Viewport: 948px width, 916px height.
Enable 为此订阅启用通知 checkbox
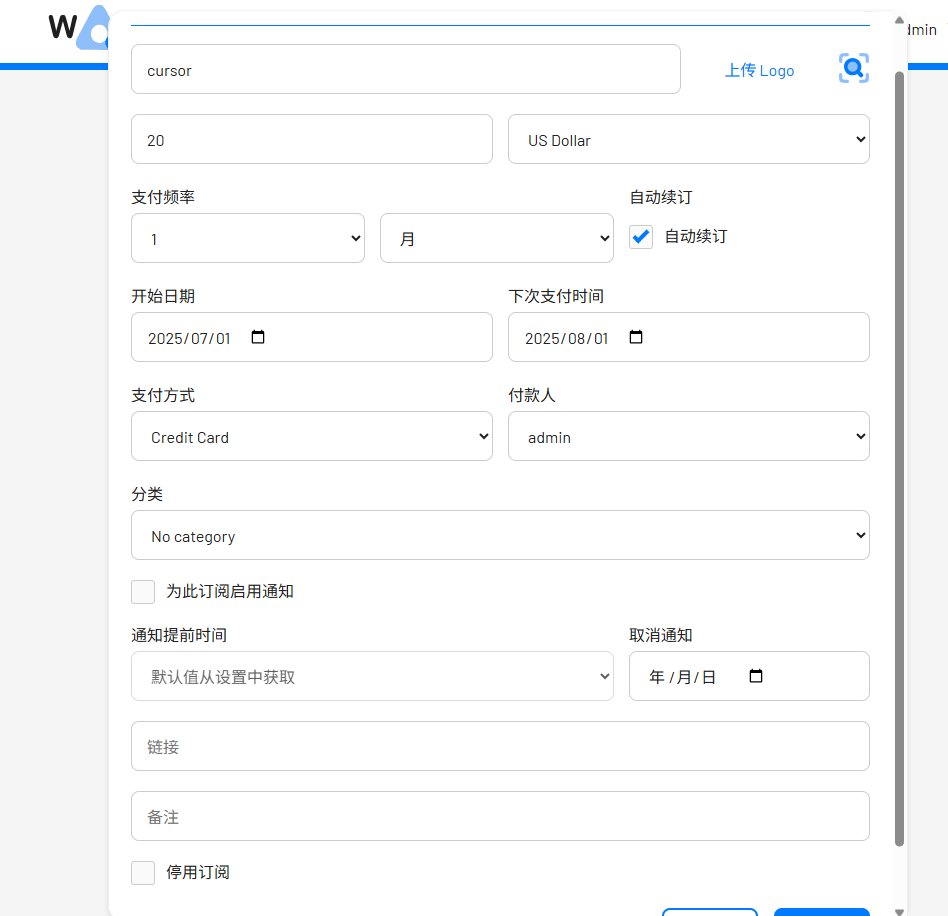(x=143, y=592)
